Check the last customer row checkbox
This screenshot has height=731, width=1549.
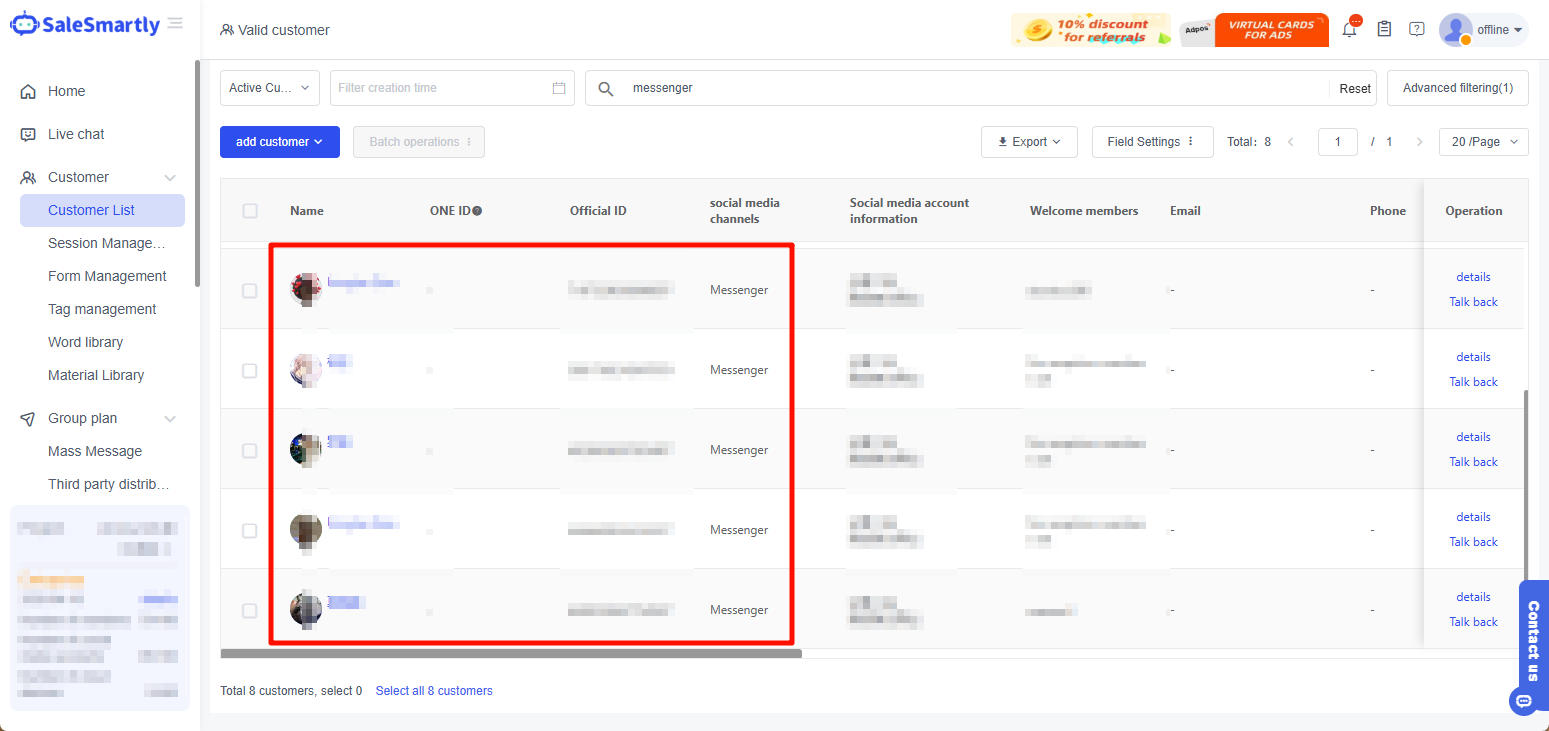[250, 611]
